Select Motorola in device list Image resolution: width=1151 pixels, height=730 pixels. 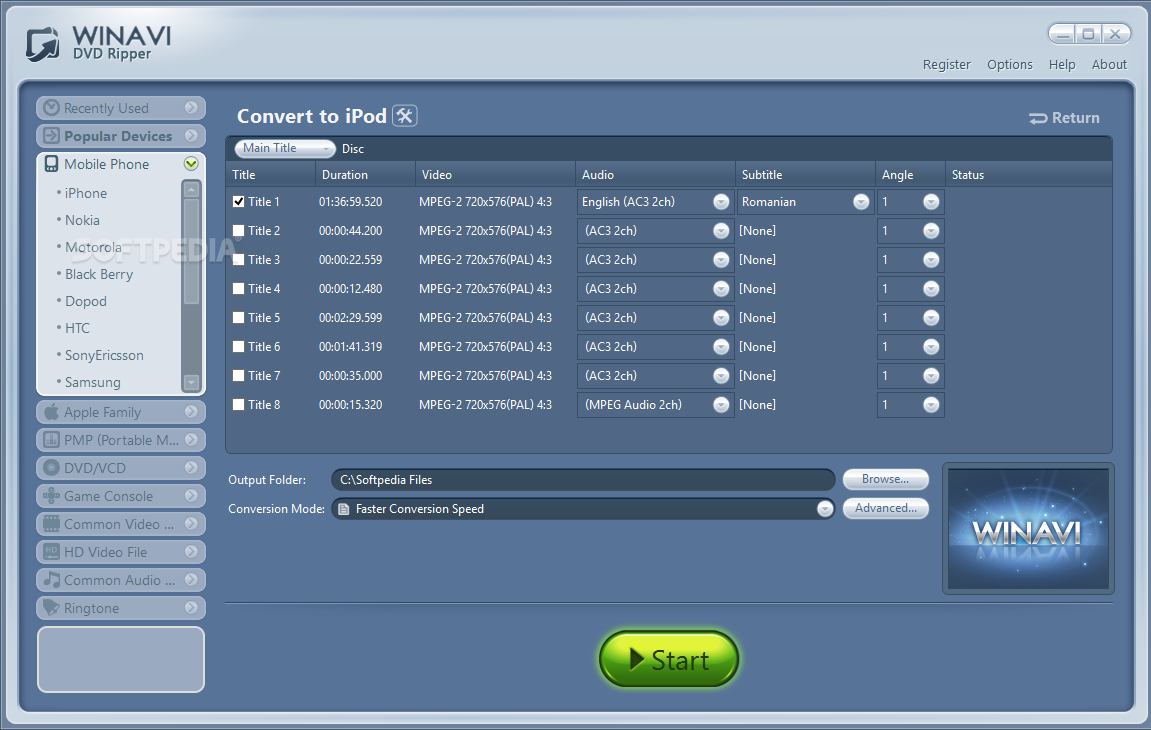tap(93, 247)
